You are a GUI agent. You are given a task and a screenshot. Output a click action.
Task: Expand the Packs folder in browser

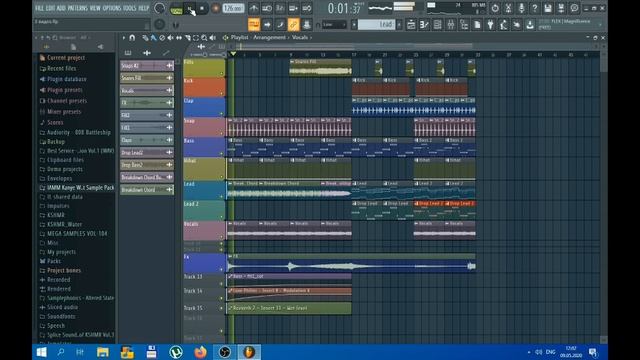54,261
